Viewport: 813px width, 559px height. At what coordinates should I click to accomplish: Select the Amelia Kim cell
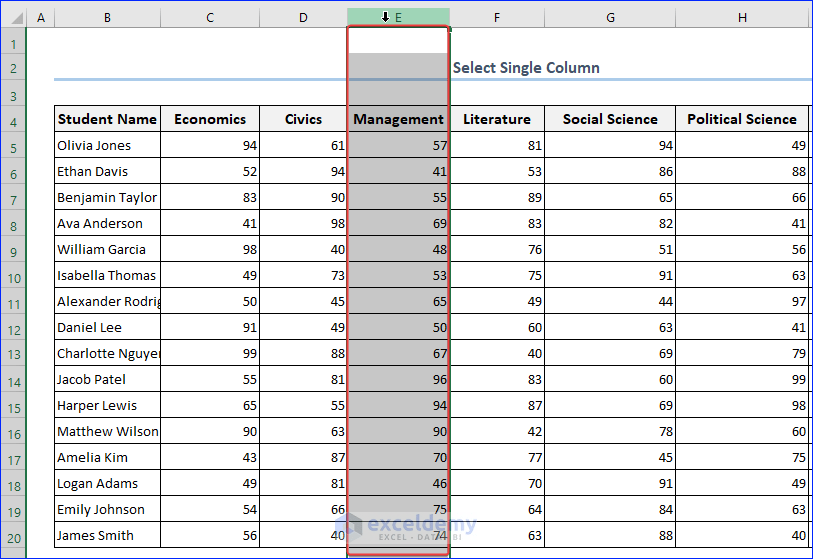tap(107, 457)
